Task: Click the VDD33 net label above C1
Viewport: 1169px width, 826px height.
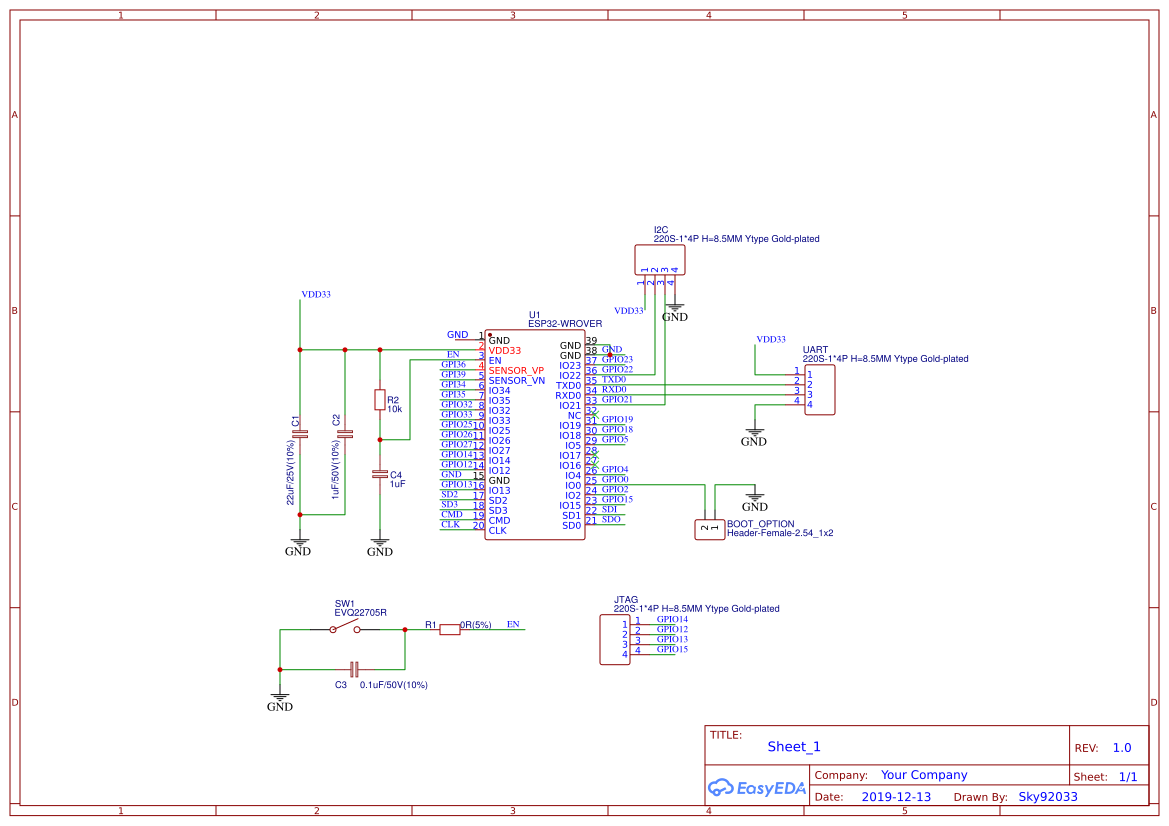Action: pyautogui.click(x=314, y=294)
